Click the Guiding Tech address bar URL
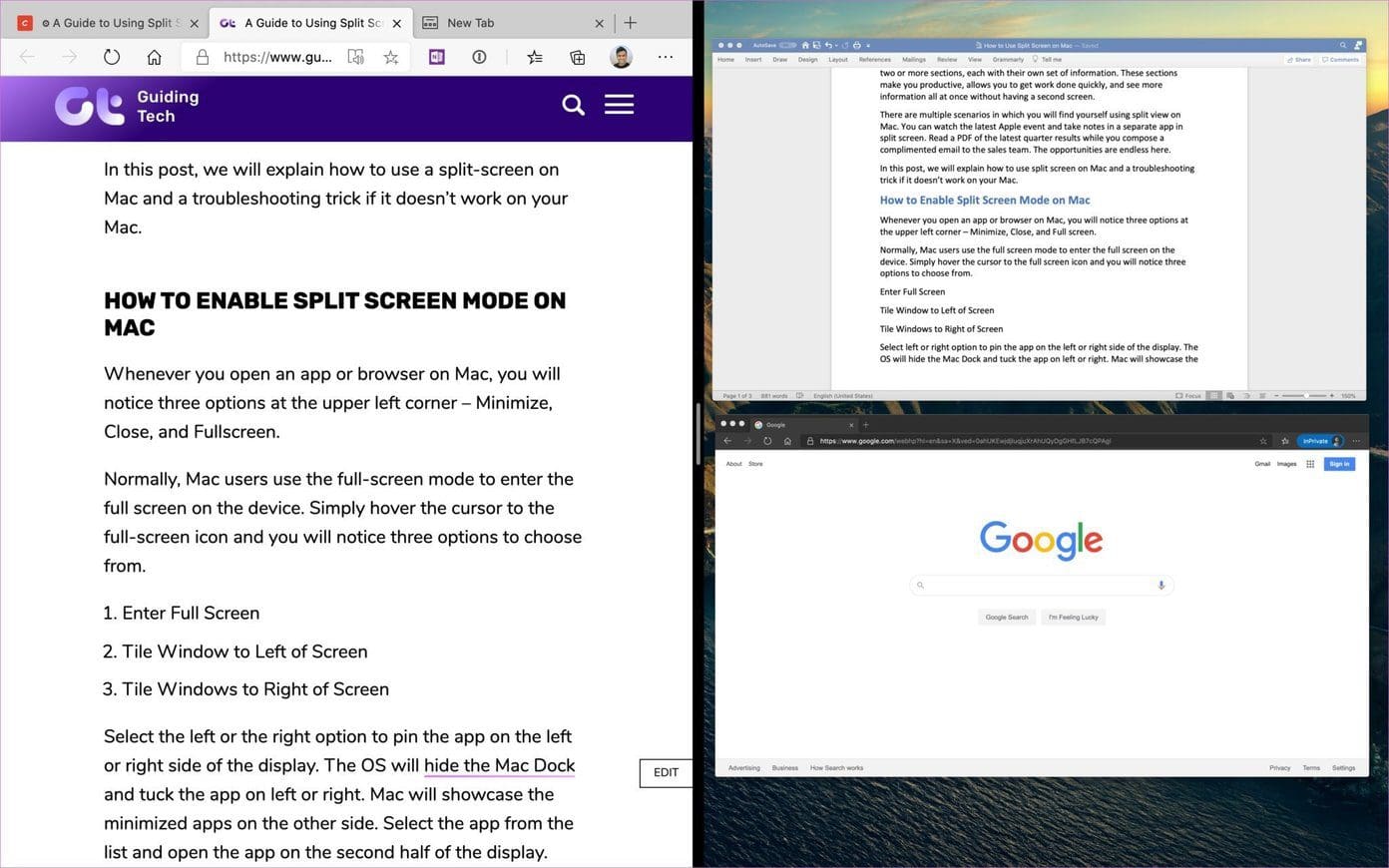The image size is (1389, 868). click(x=277, y=57)
